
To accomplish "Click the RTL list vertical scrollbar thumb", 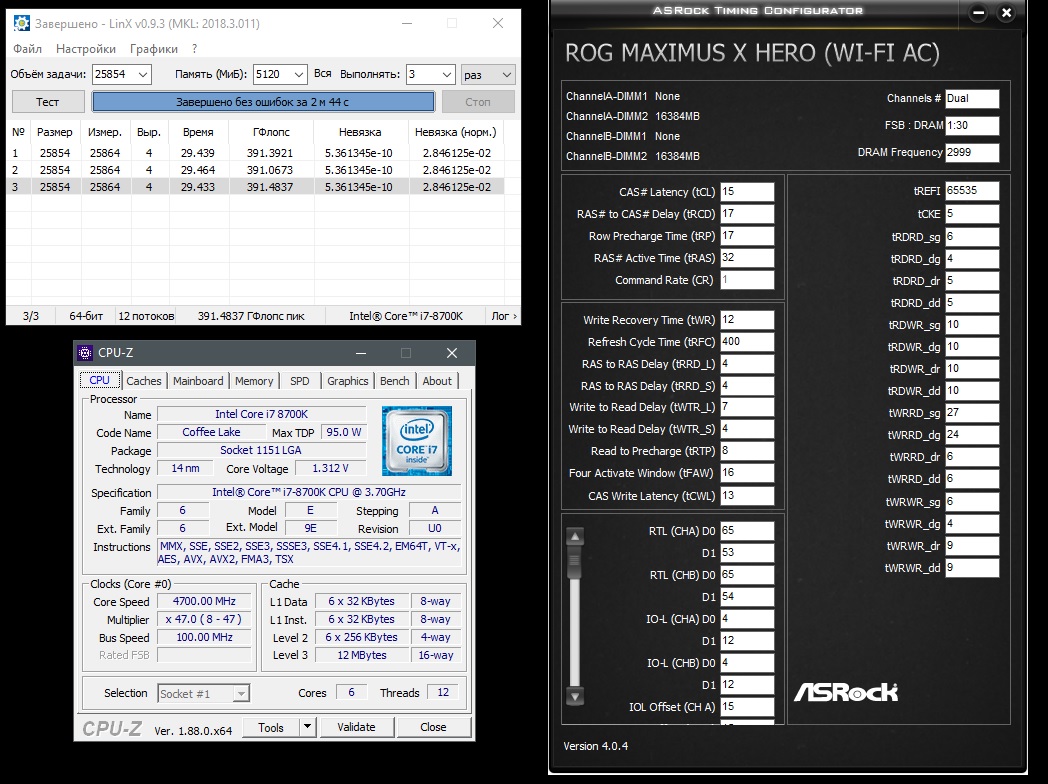I will pyautogui.click(x=574, y=563).
